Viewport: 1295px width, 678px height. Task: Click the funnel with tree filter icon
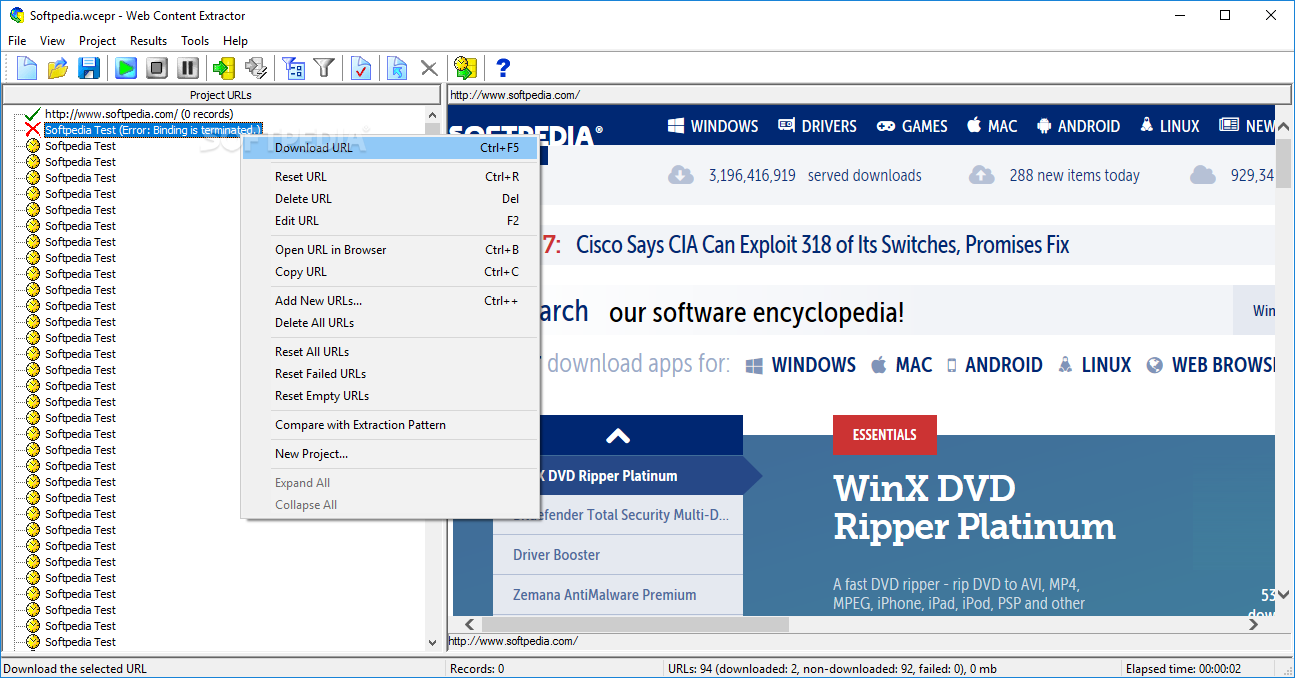[x=293, y=68]
